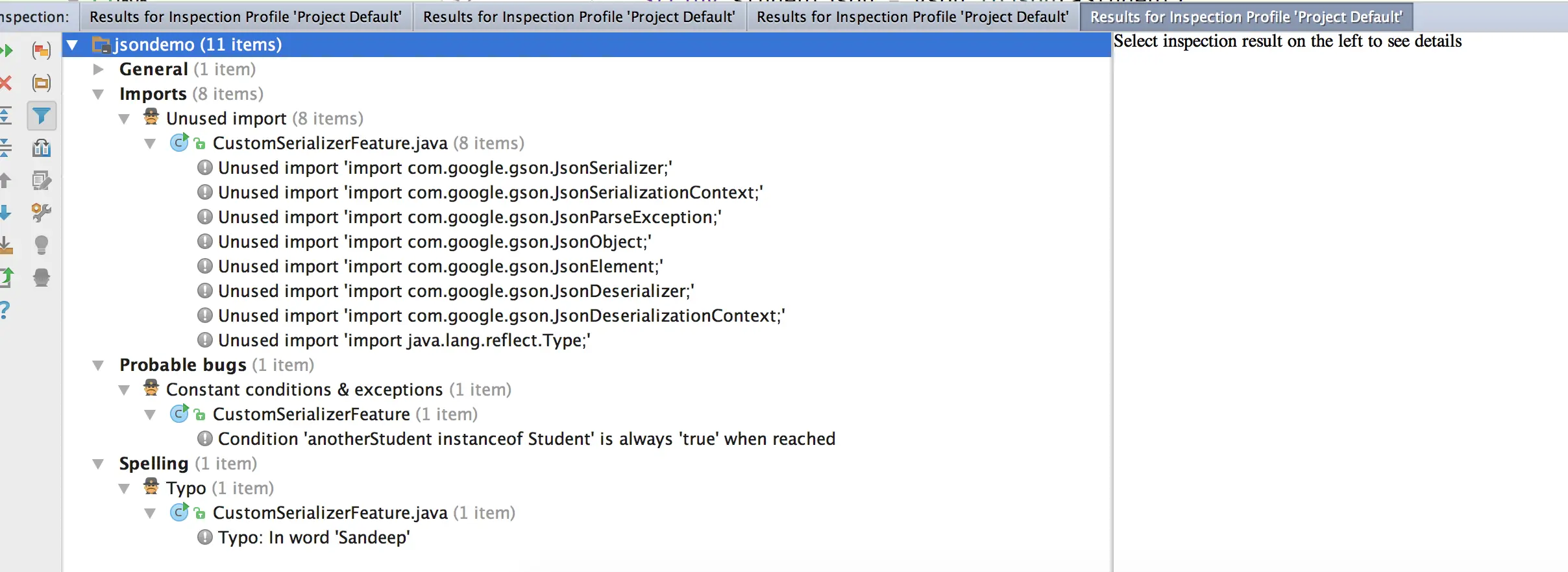The image size is (1568, 572).
Task: Click the wrench inspection settings icon
Action: click(42, 213)
